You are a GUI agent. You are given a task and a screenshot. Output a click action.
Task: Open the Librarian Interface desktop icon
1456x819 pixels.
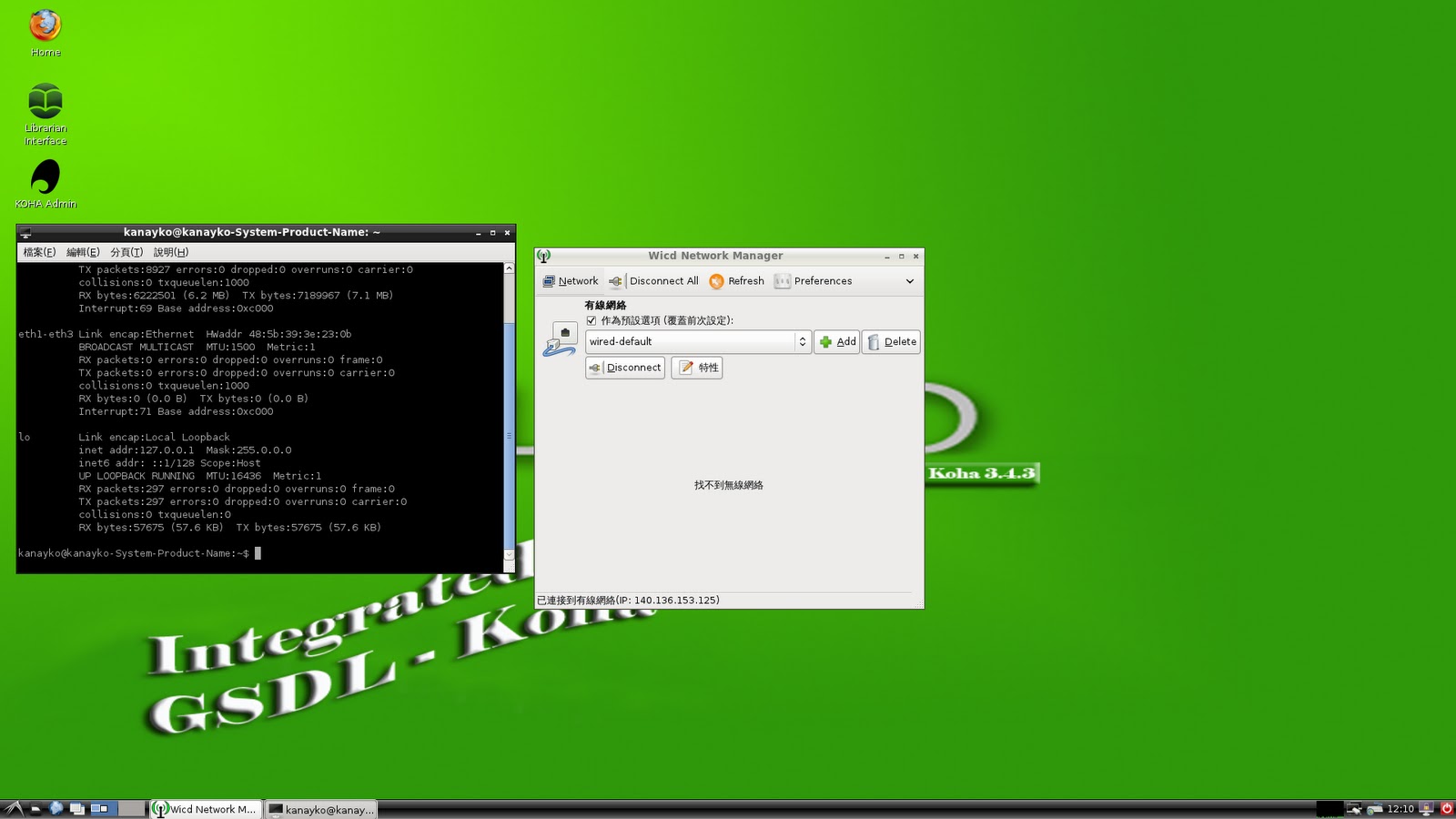45,114
